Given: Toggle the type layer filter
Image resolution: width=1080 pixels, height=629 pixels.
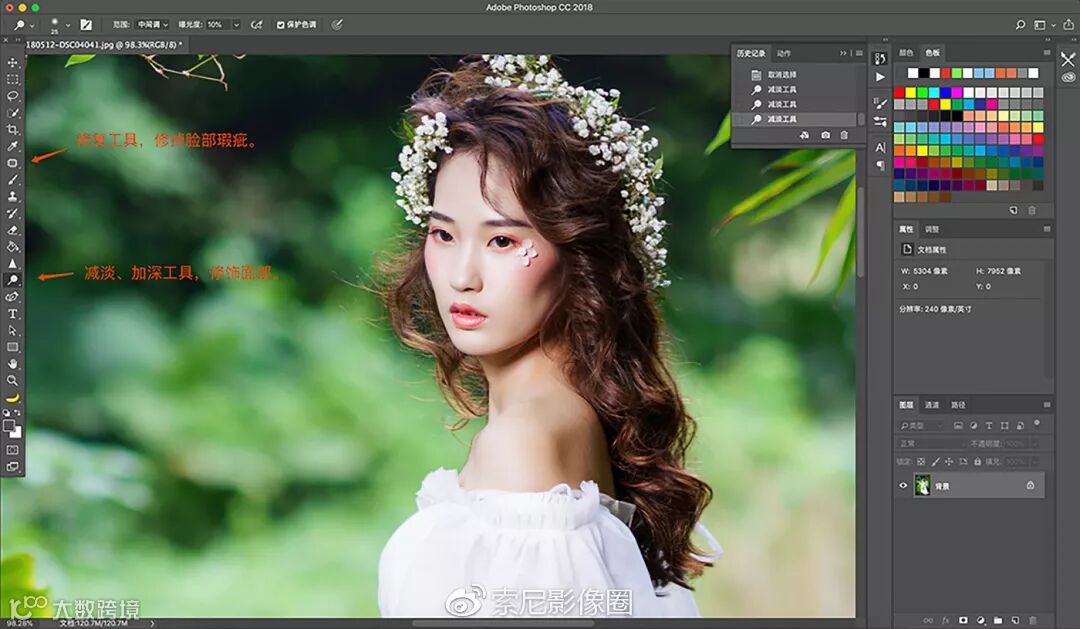Looking at the screenshot, I should 989,426.
